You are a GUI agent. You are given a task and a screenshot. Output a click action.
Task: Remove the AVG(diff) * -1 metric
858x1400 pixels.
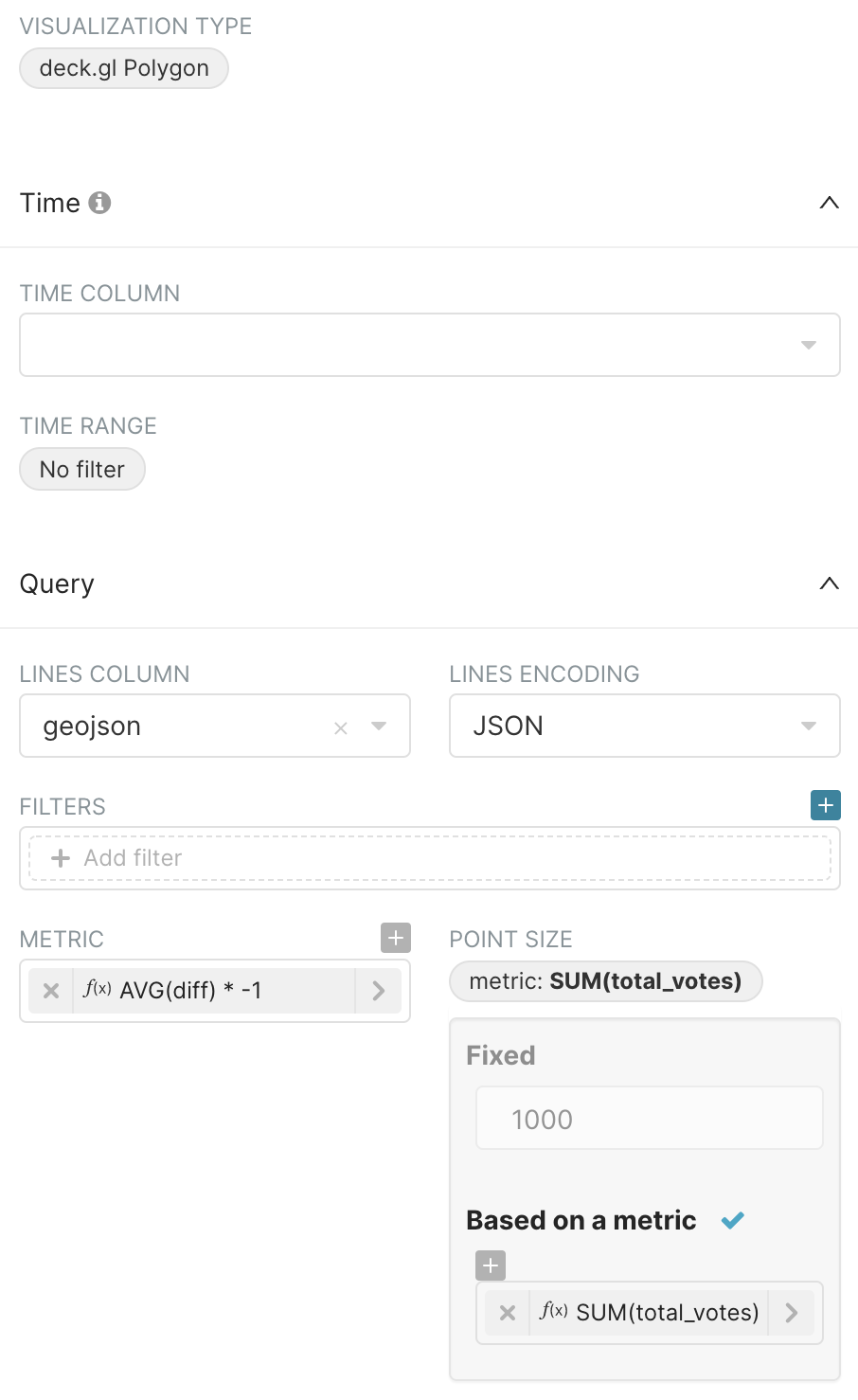tap(51, 991)
